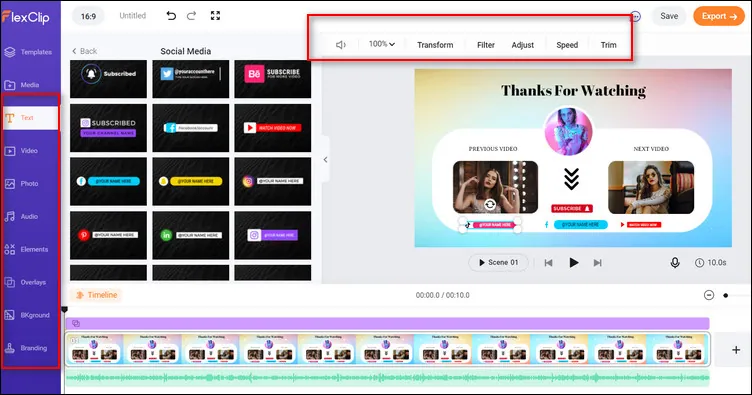This screenshot has width=752, height=395.
Task: Zoom out the timeline
Action: (709, 295)
